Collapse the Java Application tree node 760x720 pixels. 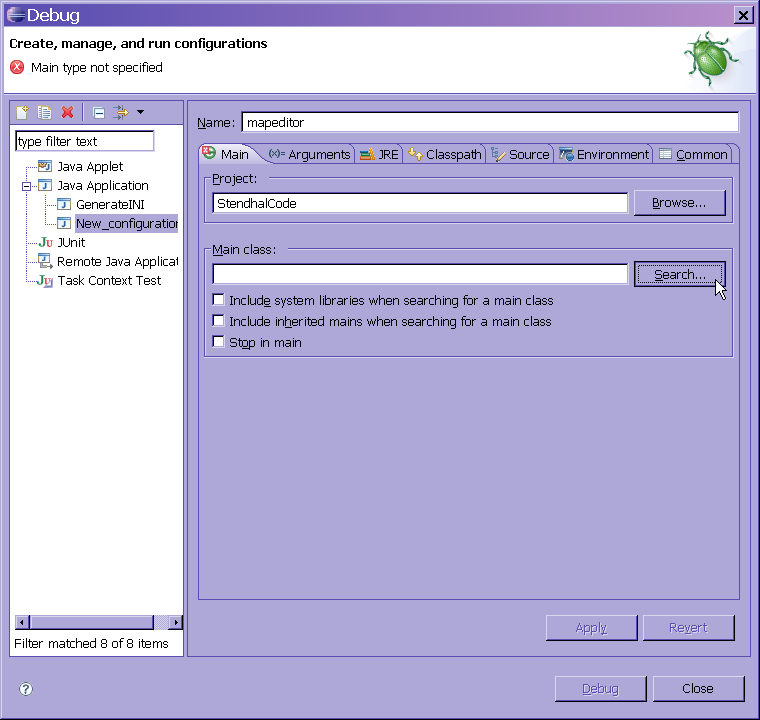pos(27,186)
